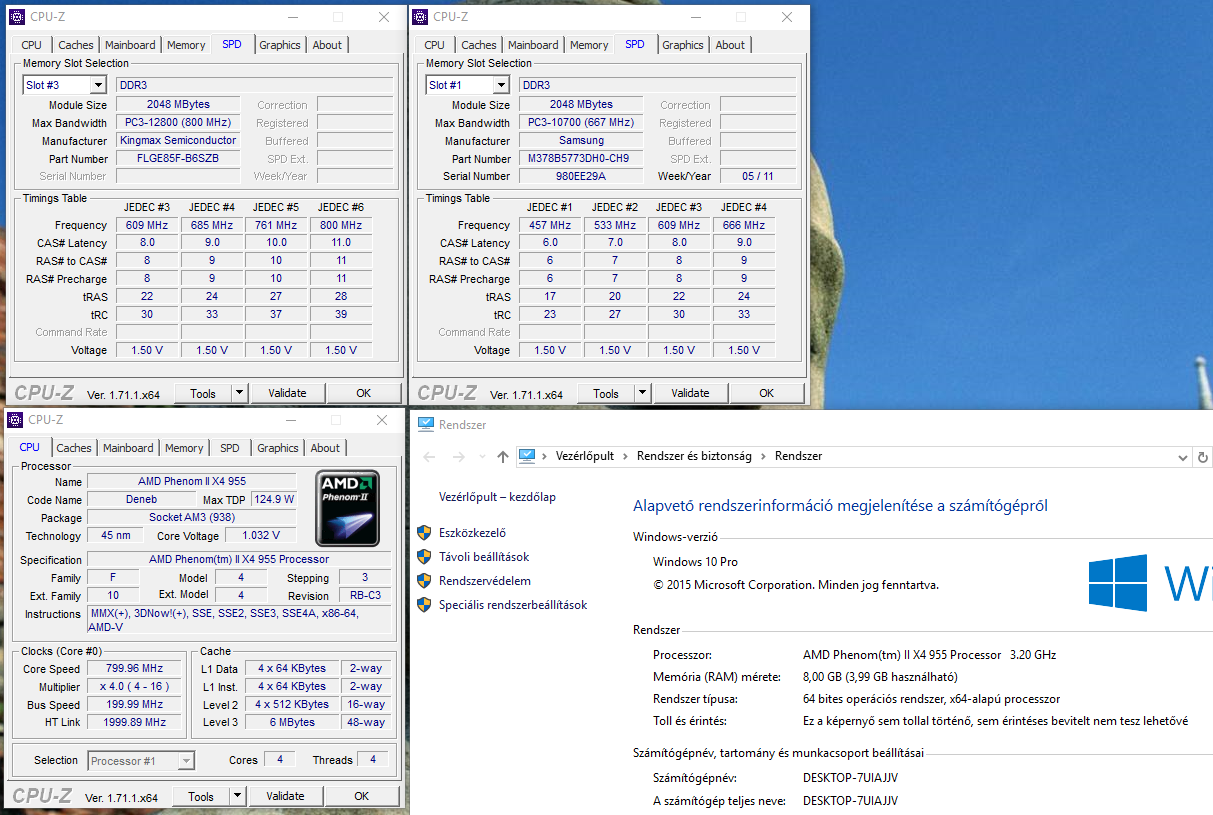Click Rendszer és biztonság in breadcrumb
The image size is (1213, 815).
[x=694, y=456]
